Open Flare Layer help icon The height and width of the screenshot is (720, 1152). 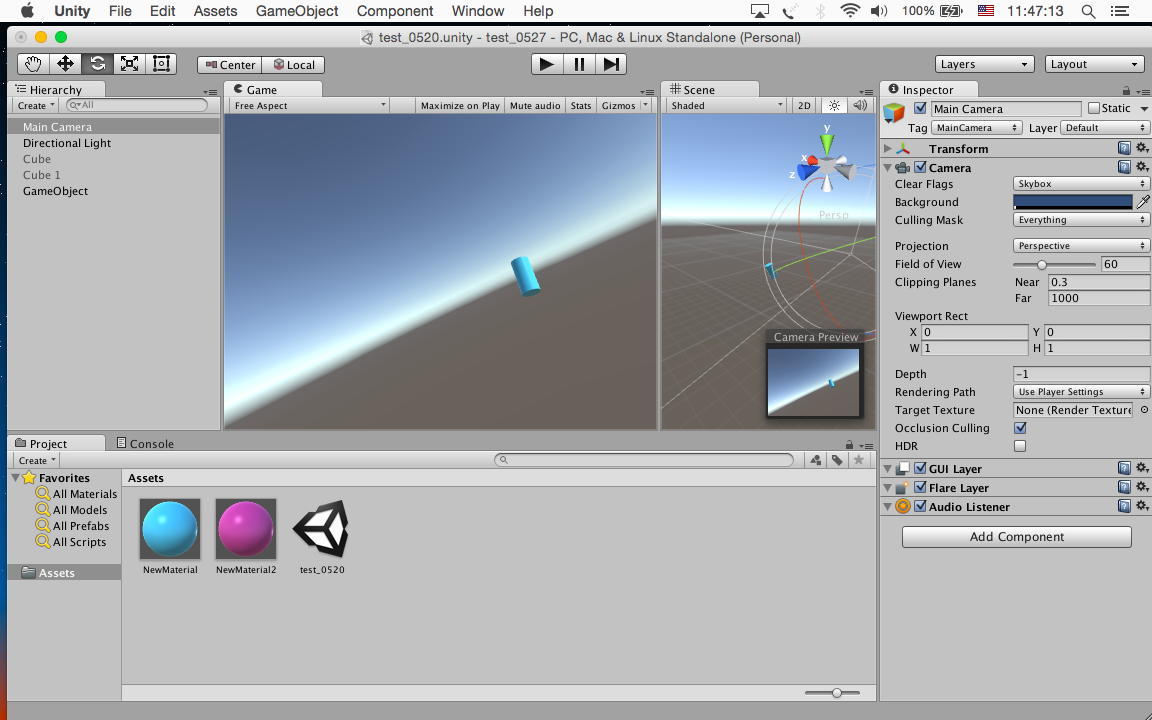pos(1124,487)
